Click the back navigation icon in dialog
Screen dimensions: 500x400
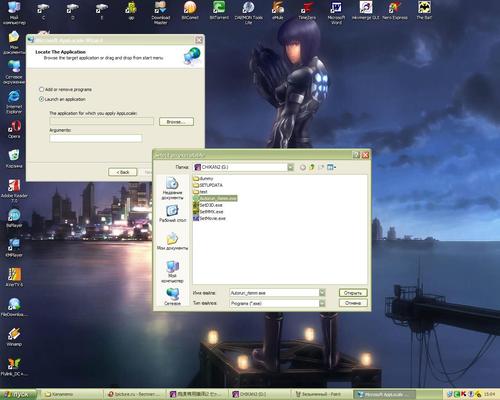[x=302, y=167]
